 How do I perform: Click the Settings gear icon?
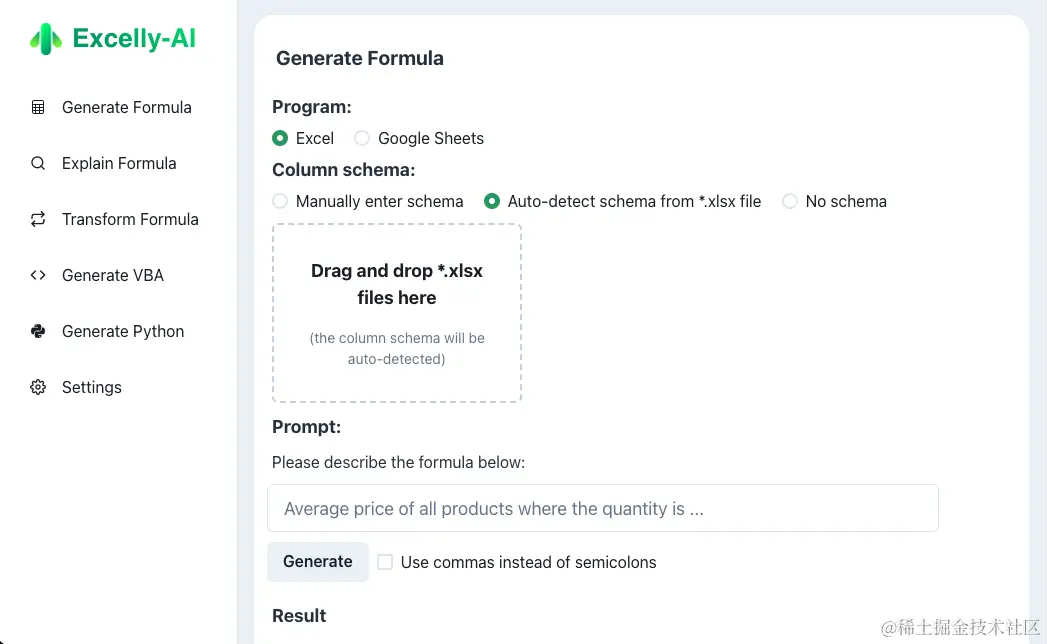coord(38,387)
